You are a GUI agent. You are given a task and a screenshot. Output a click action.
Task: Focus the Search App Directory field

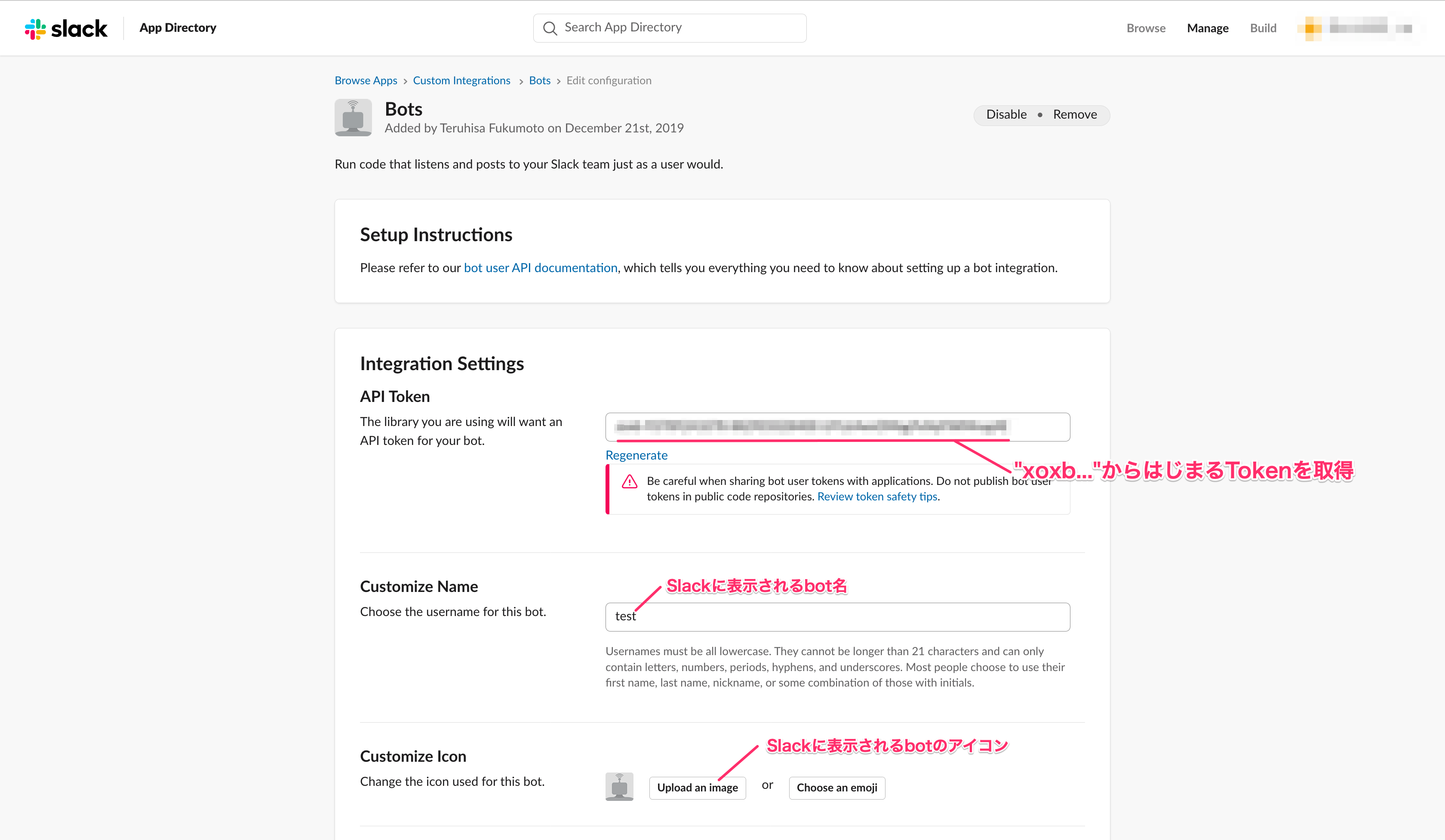670,28
